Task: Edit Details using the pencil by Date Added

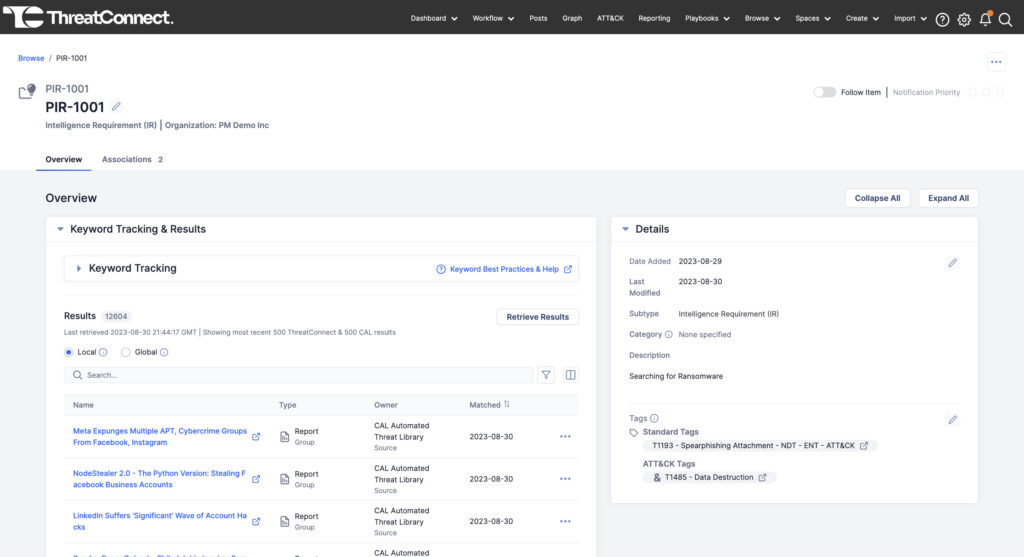Action: point(952,263)
